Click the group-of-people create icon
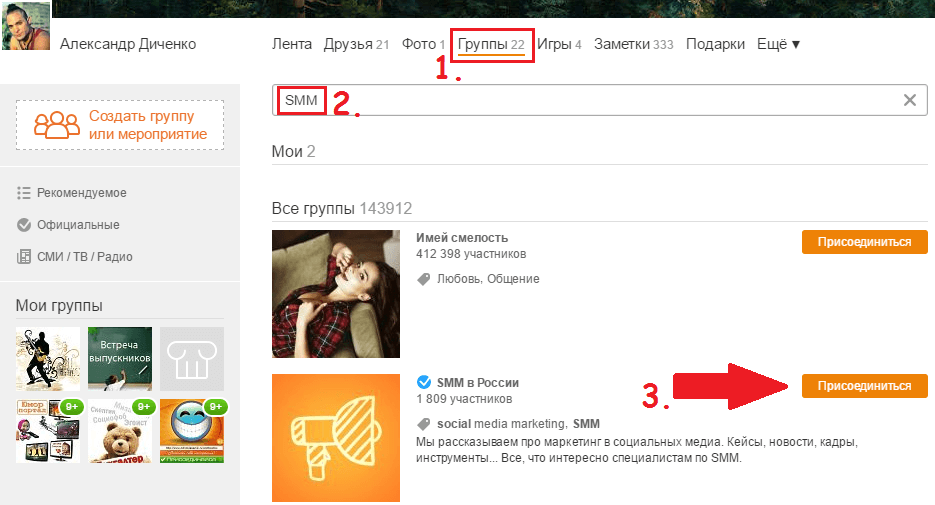The width and height of the screenshot is (935, 505). (x=57, y=125)
